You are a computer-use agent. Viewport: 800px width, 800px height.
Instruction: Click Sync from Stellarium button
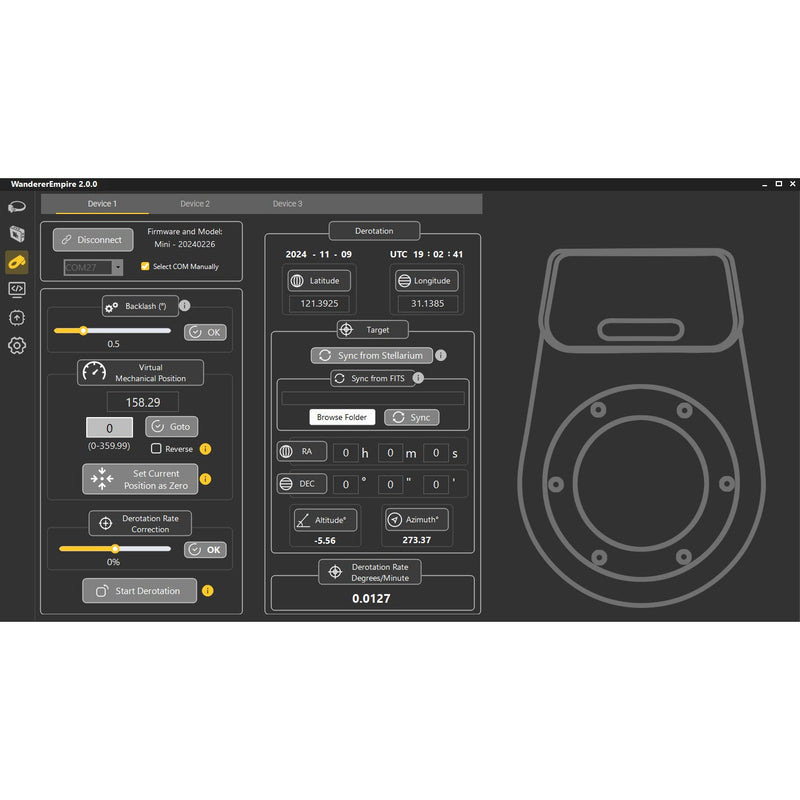pos(372,355)
